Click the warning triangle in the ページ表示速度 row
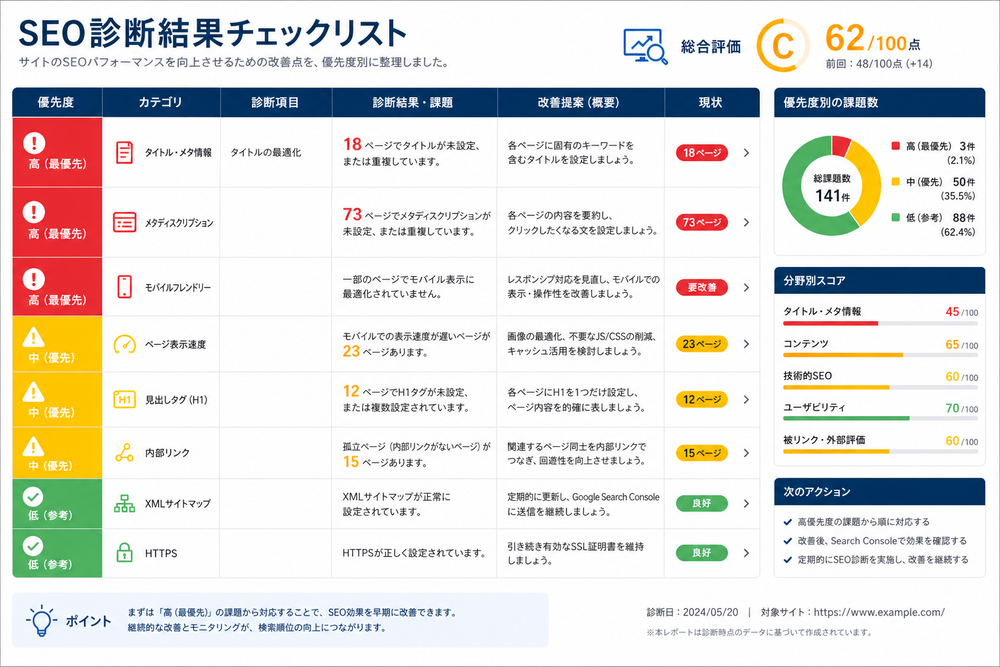The width and height of the screenshot is (1000, 667). pyautogui.click(x=33, y=337)
